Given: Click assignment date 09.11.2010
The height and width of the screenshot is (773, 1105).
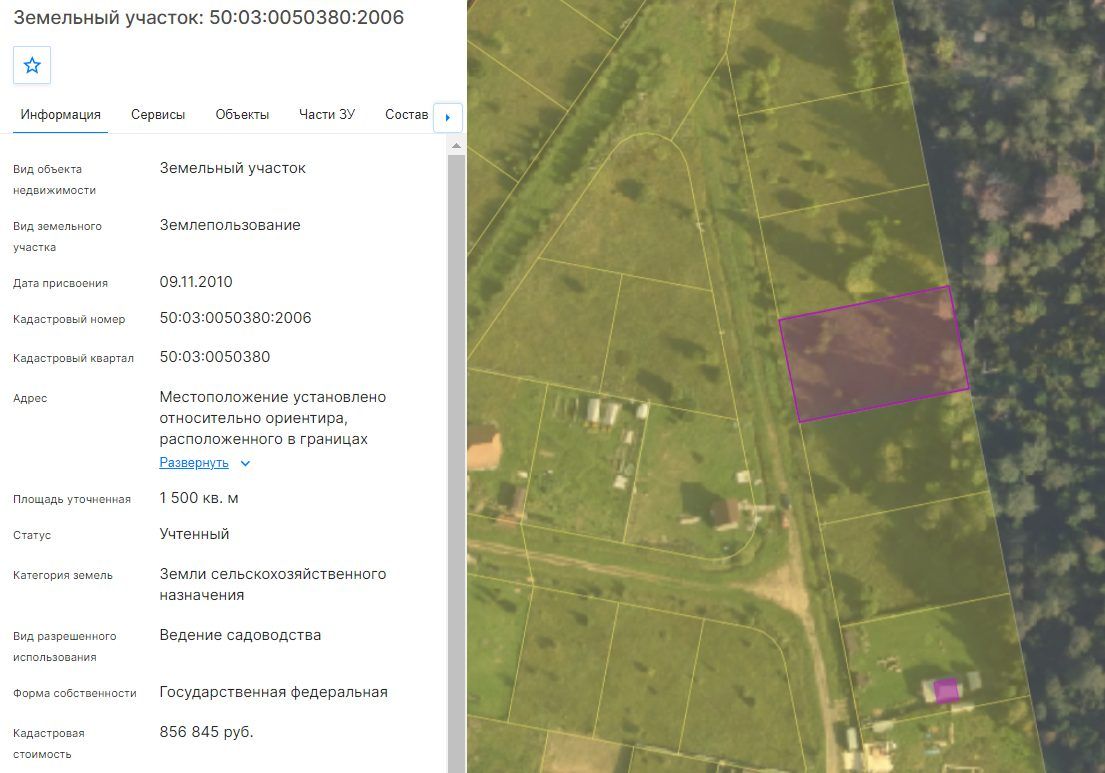Looking at the screenshot, I should (x=196, y=282).
